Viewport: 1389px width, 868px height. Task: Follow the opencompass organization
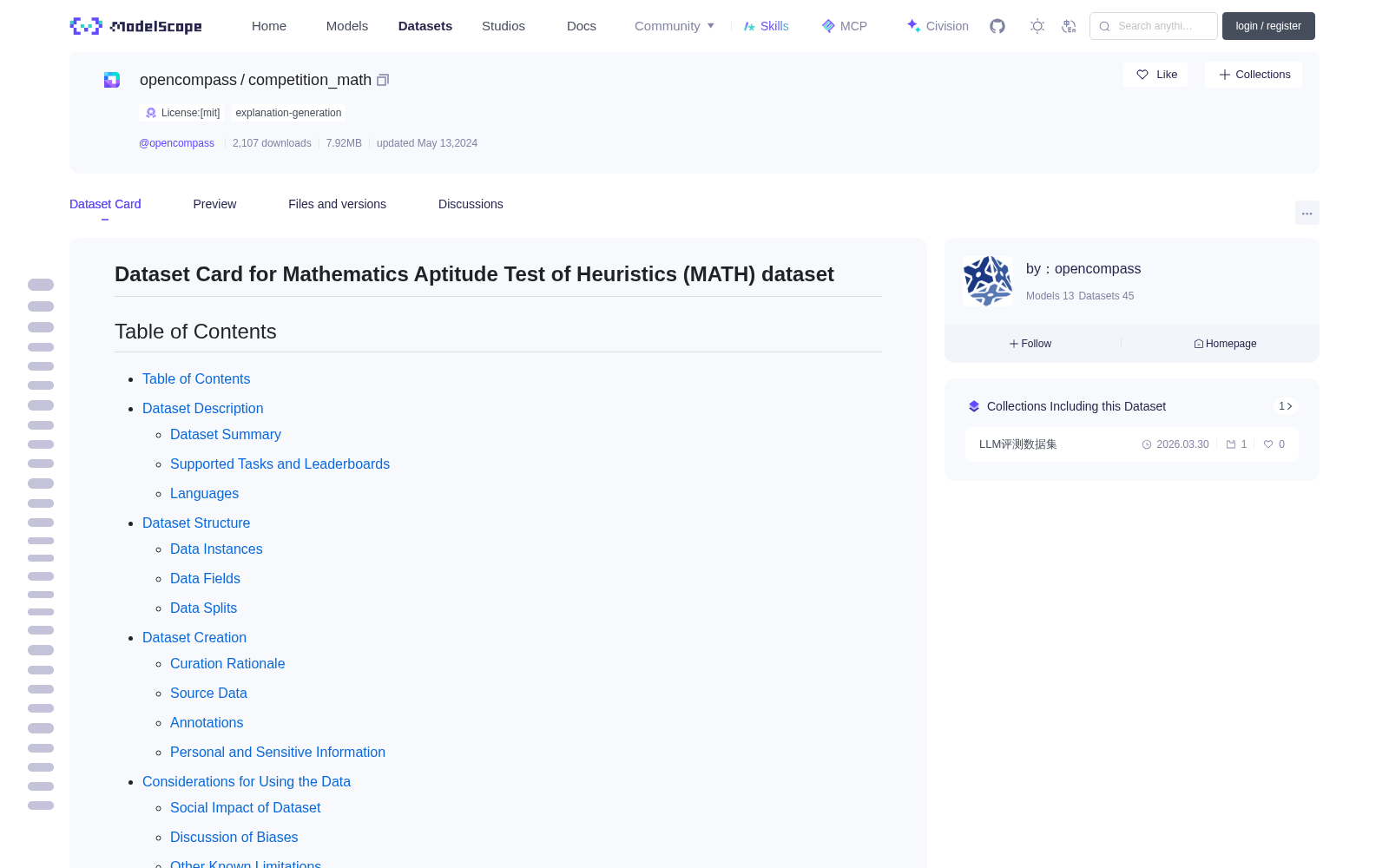(x=1030, y=344)
